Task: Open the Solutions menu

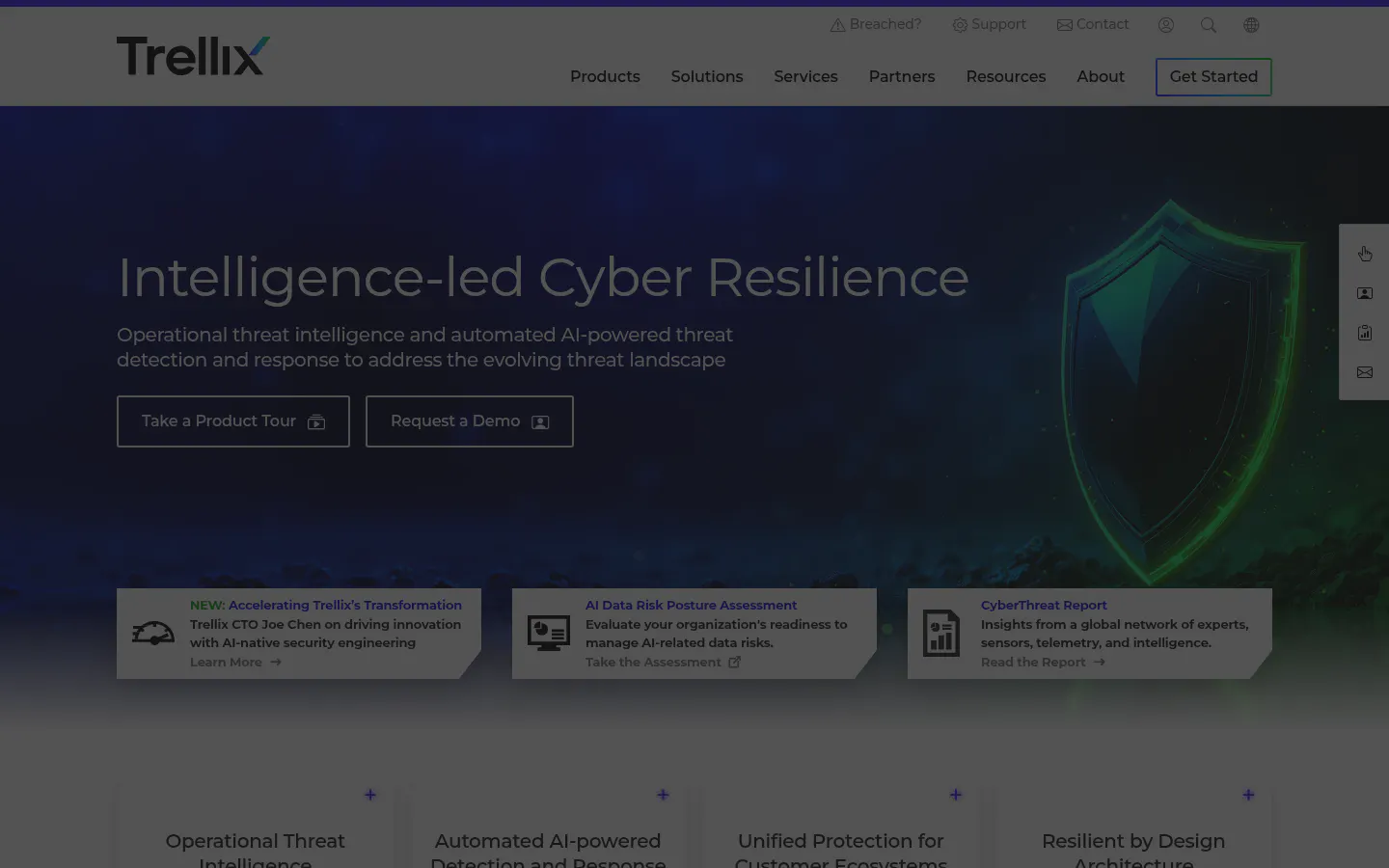Action: click(707, 76)
